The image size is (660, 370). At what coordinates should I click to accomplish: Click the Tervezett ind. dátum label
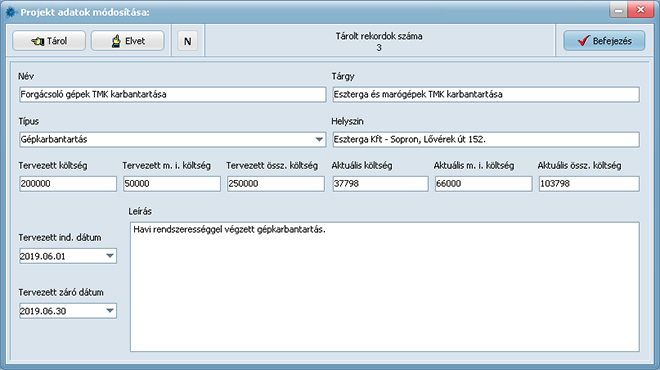click(60, 238)
